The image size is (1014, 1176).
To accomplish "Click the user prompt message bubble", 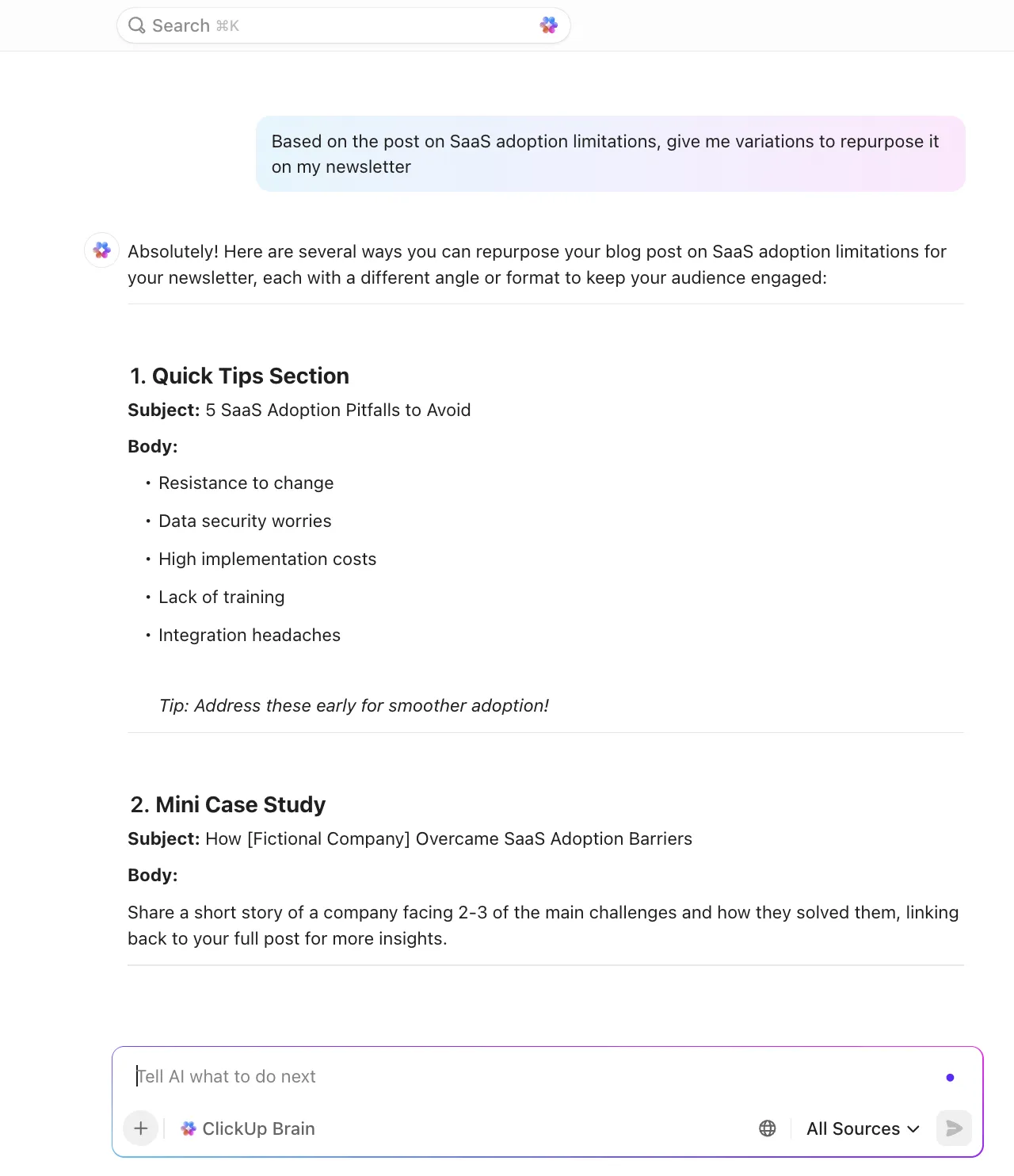I will click(611, 154).
